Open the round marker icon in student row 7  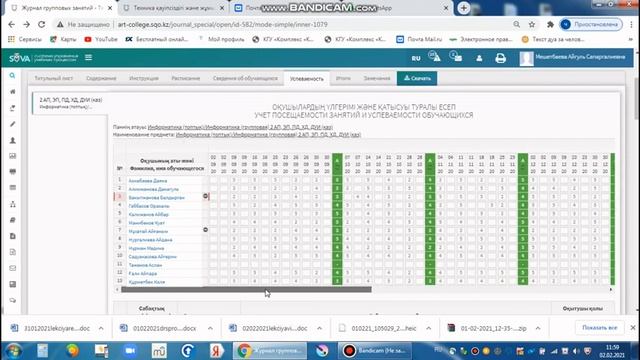pyautogui.click(x=206, y=230)
